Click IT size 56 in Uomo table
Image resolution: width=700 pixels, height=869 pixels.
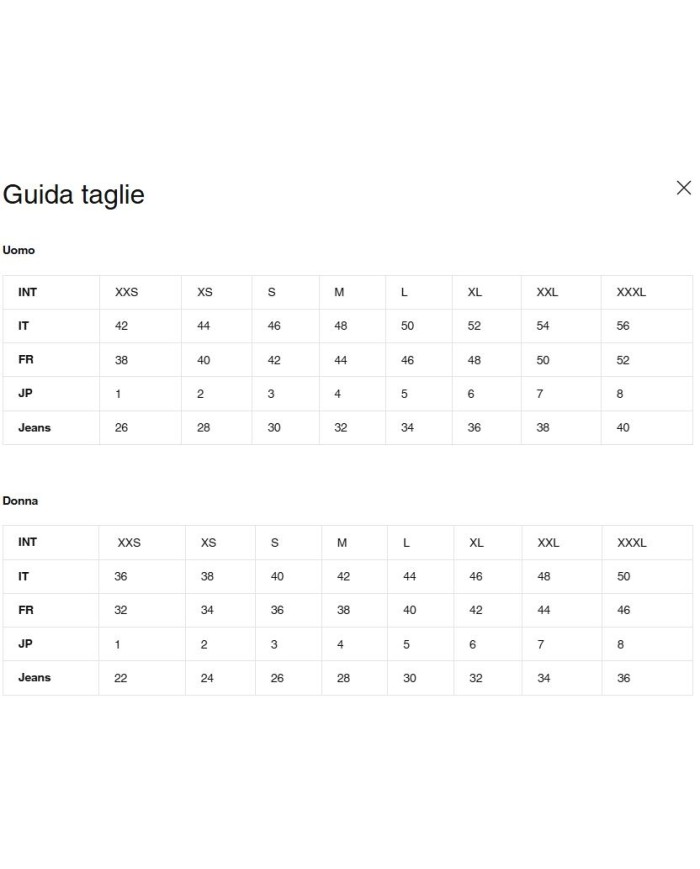point(624,326)
